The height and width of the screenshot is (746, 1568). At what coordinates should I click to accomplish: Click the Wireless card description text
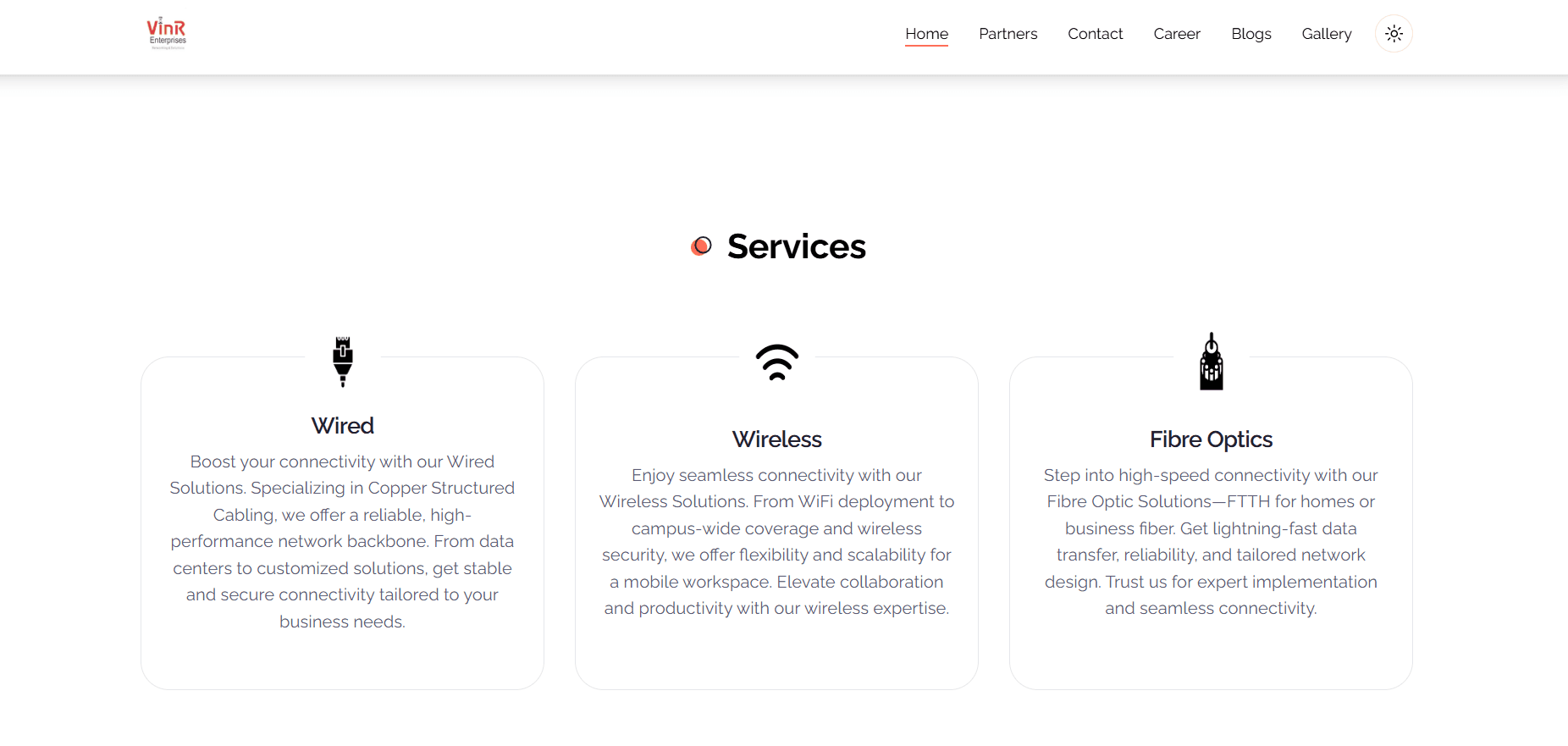[777, 541]
